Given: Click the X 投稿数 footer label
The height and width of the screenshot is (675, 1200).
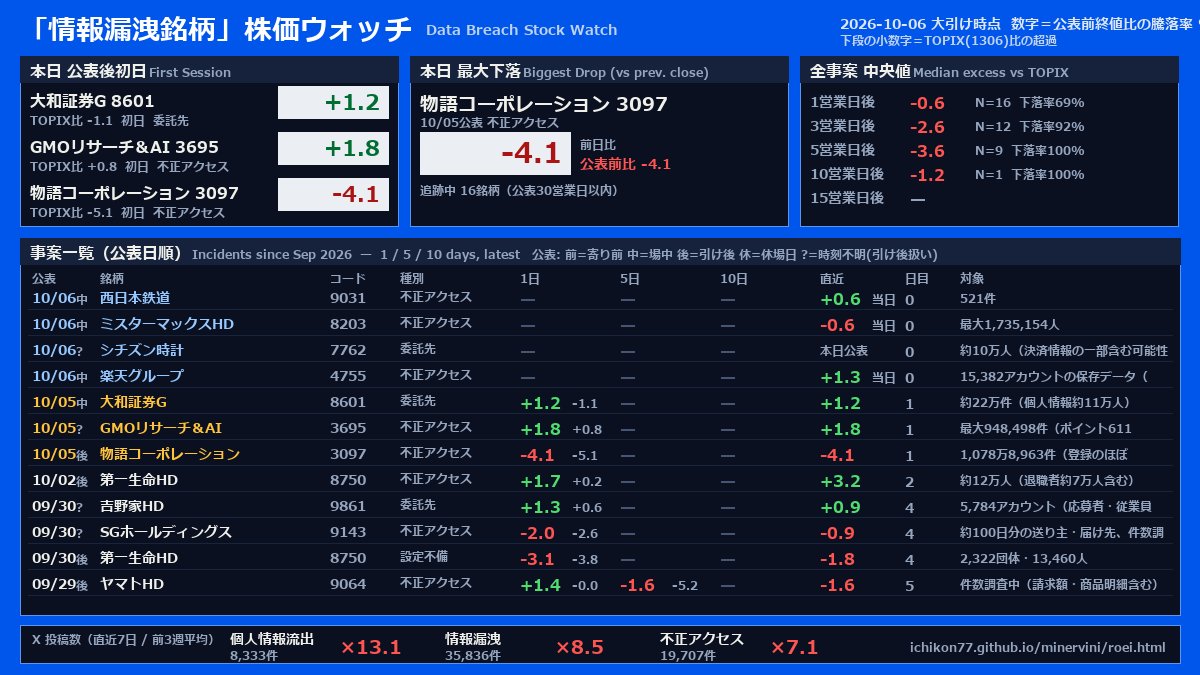Looking at the screenshot, I should (x=123, y=639).
